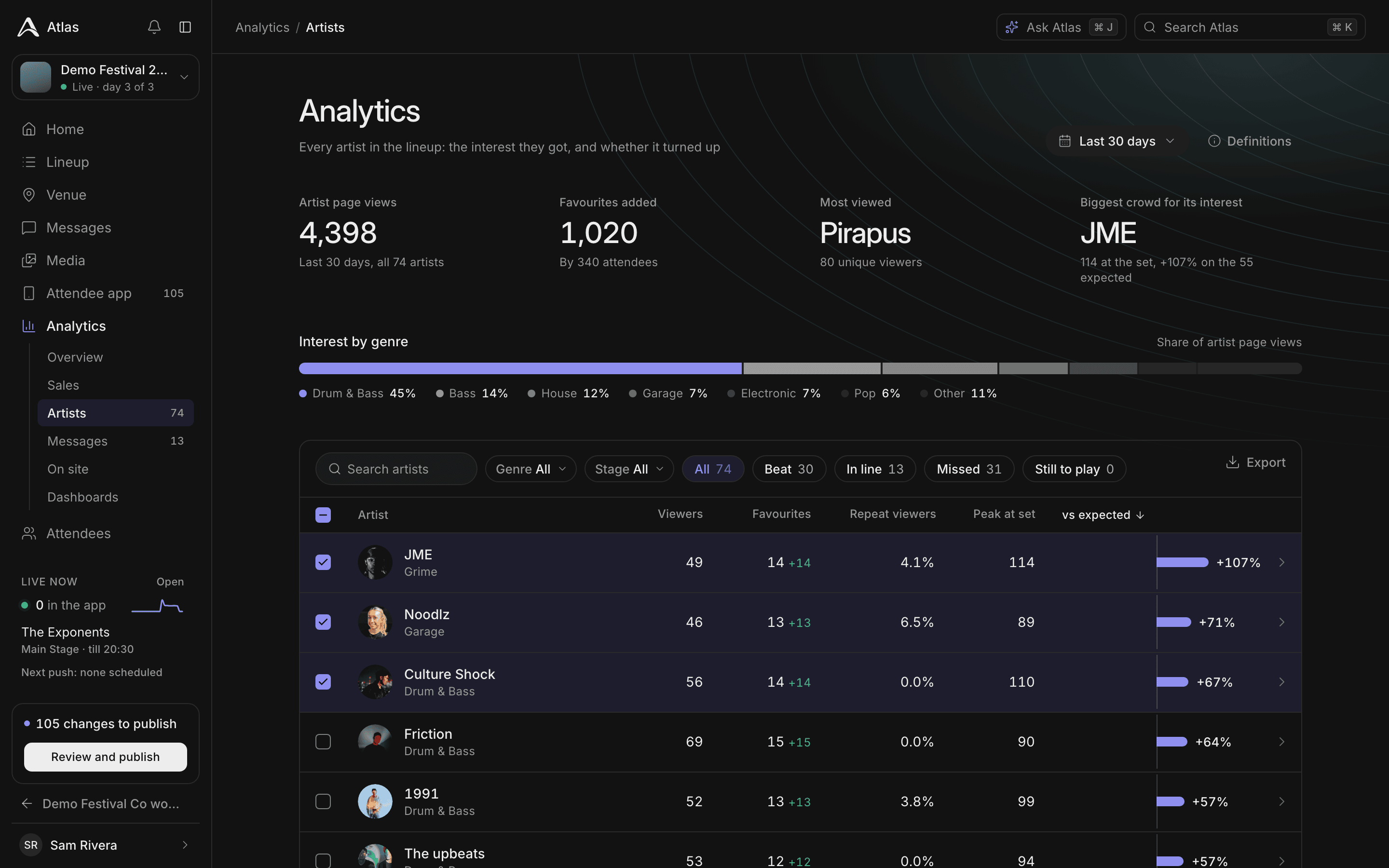Click JME's +107% progress bar

click(x=1183, y=562)
